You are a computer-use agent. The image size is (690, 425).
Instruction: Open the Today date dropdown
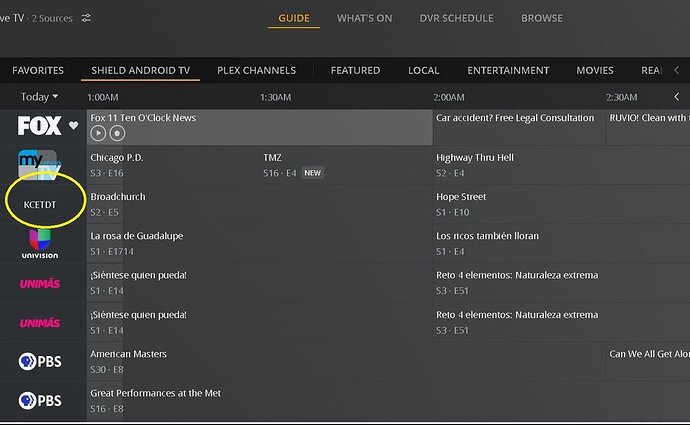point(40,97)
